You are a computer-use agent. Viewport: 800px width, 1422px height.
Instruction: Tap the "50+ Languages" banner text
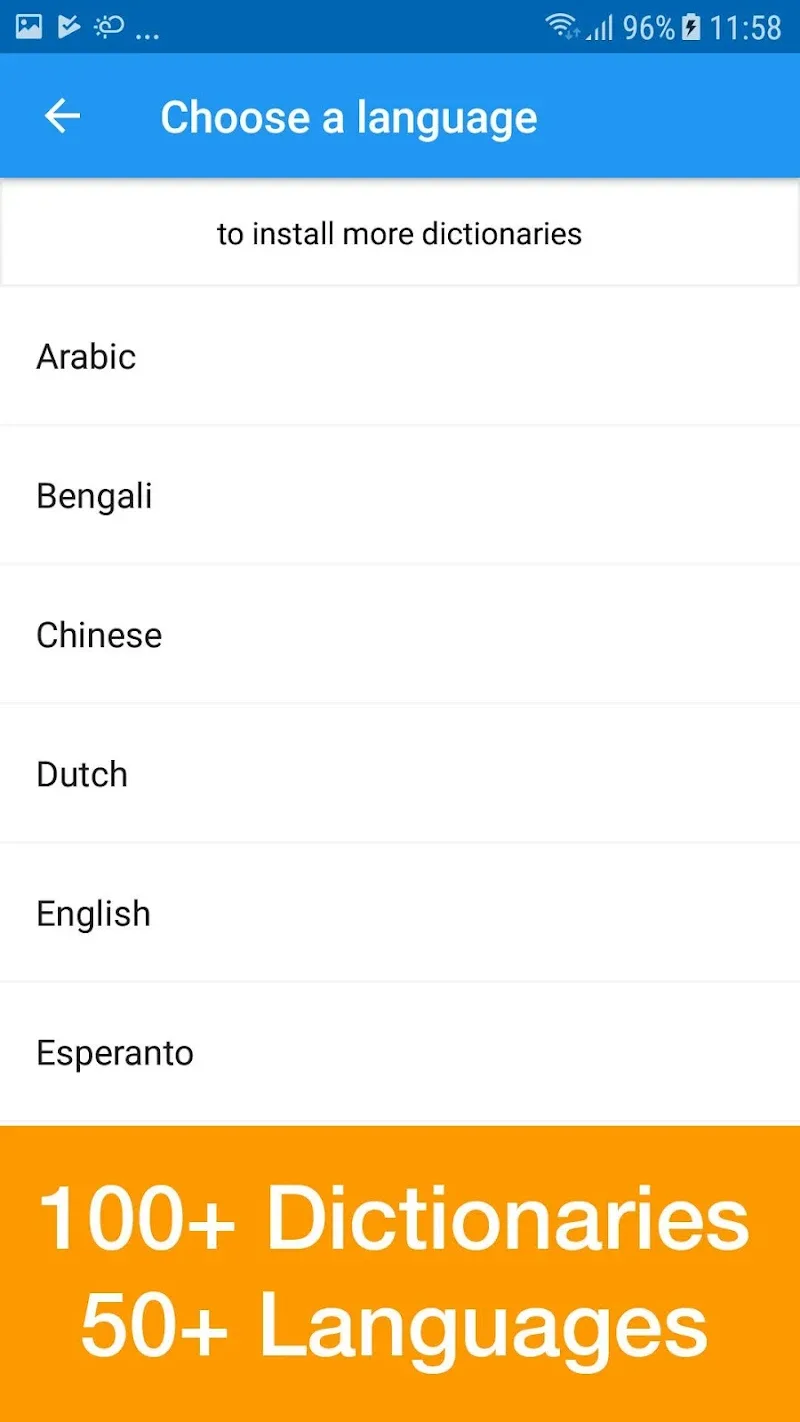click(x=394, y=1325)
